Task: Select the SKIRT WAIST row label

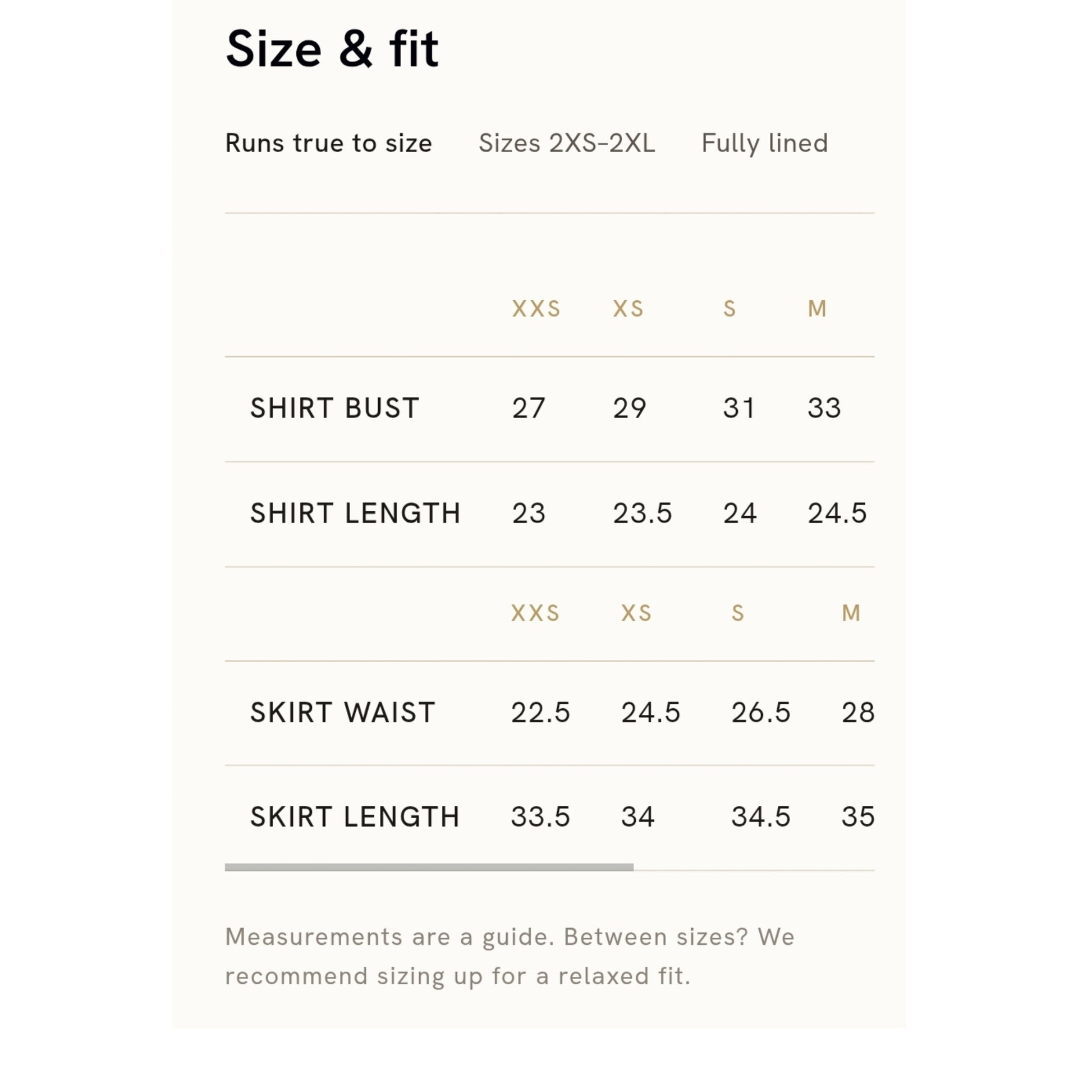Action: pyautogui.click(x=342, y=712)
